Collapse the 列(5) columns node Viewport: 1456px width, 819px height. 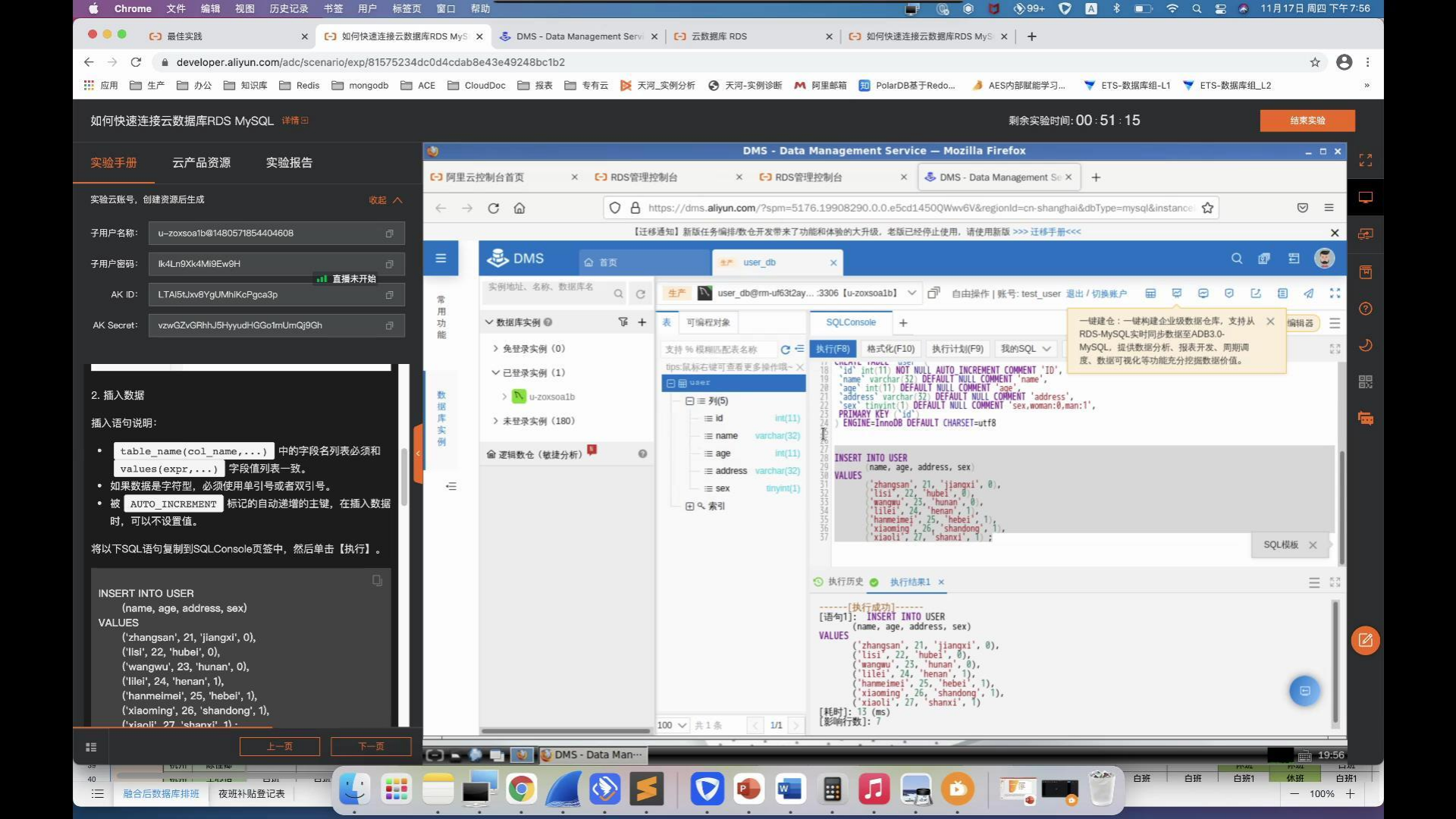point(689,401)
